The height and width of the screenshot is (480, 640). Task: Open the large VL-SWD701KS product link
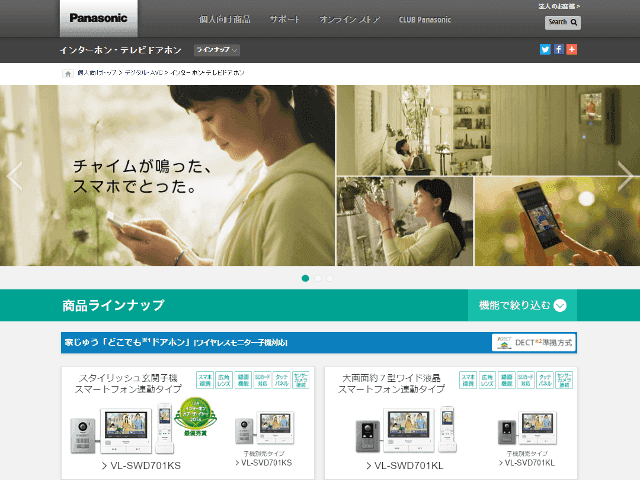pyautogui.click(x=141, y=466)
